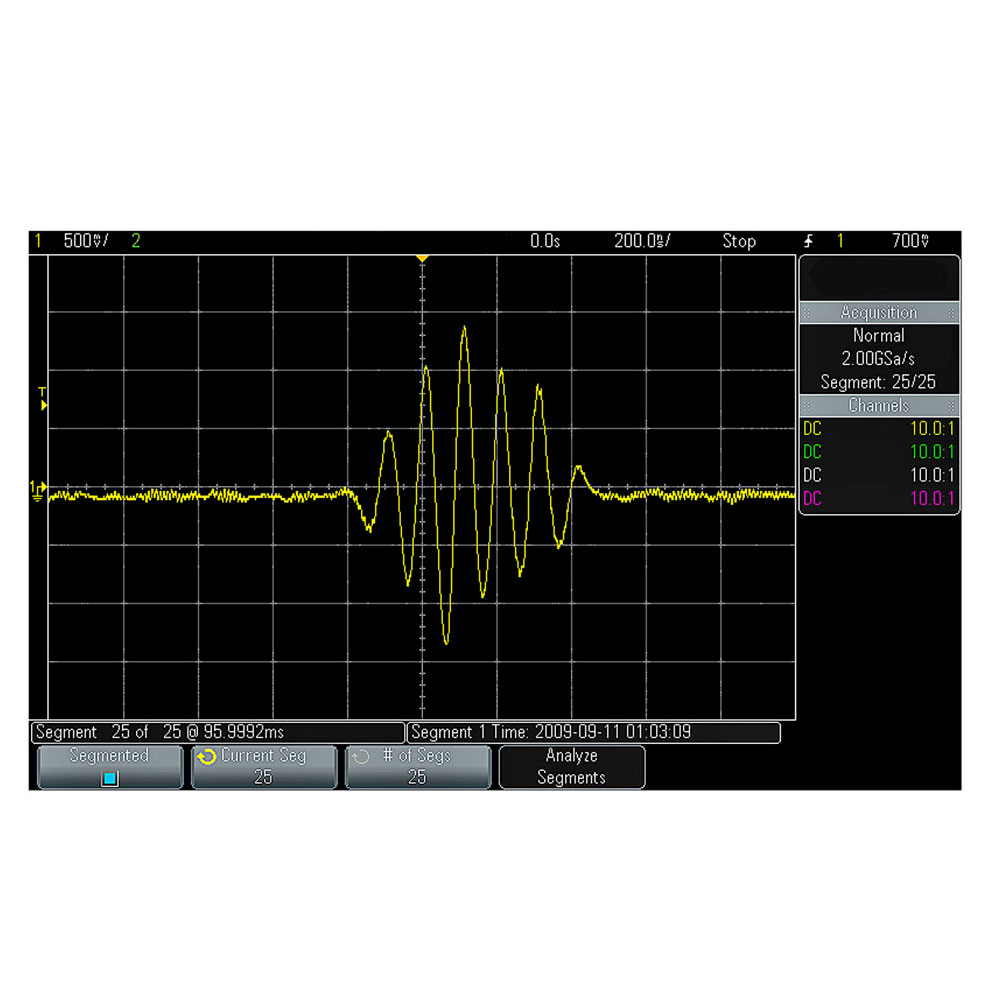The height and width of the screenshot is (1000, 1000).
Task: Click the yellow DC 10.0:1 channel row
Action: tap(879, 429)
